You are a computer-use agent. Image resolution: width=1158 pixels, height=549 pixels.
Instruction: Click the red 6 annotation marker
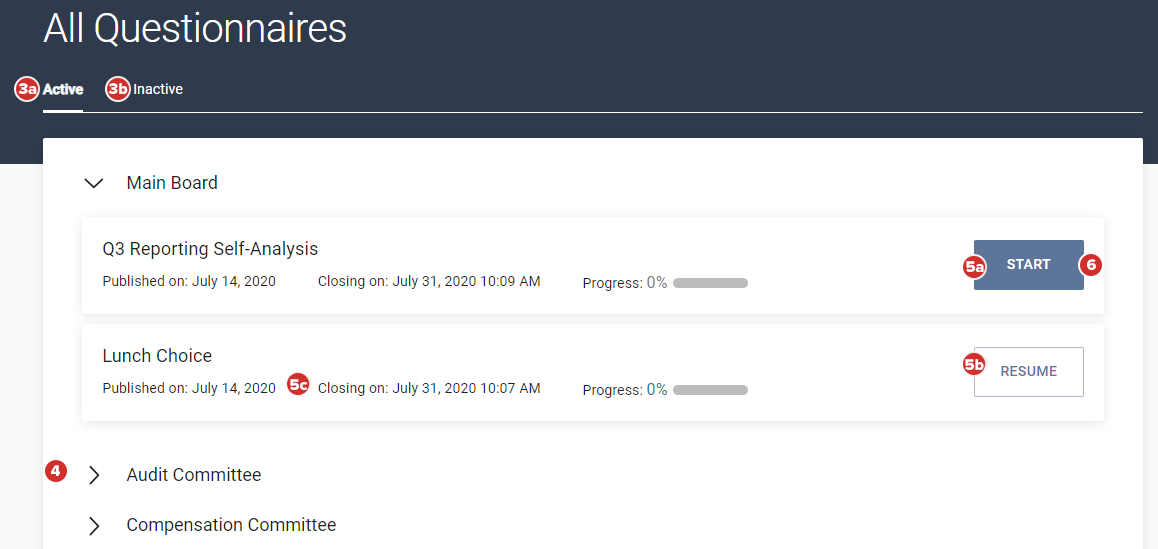coord(1090,265)
